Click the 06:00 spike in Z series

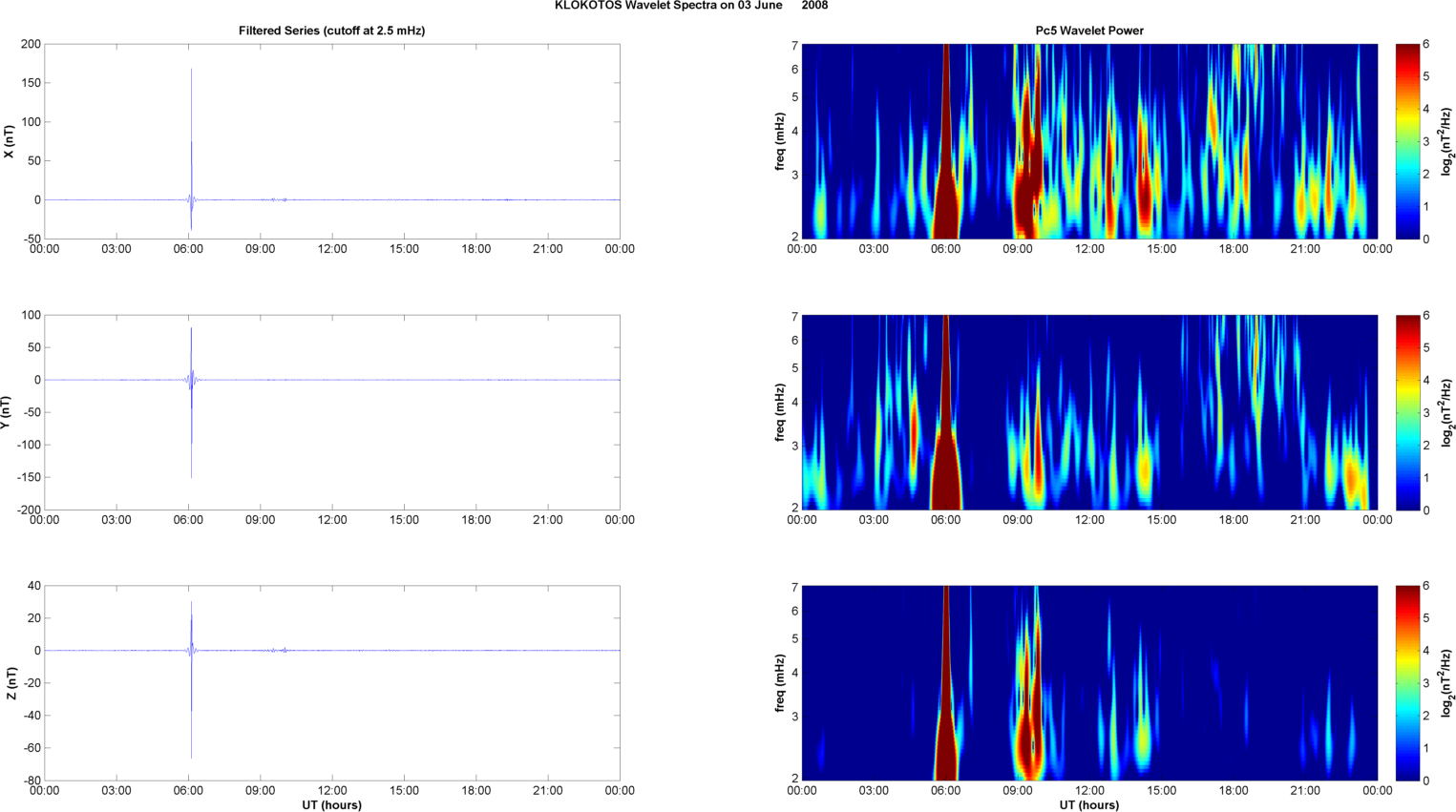[x=191, y=679]
